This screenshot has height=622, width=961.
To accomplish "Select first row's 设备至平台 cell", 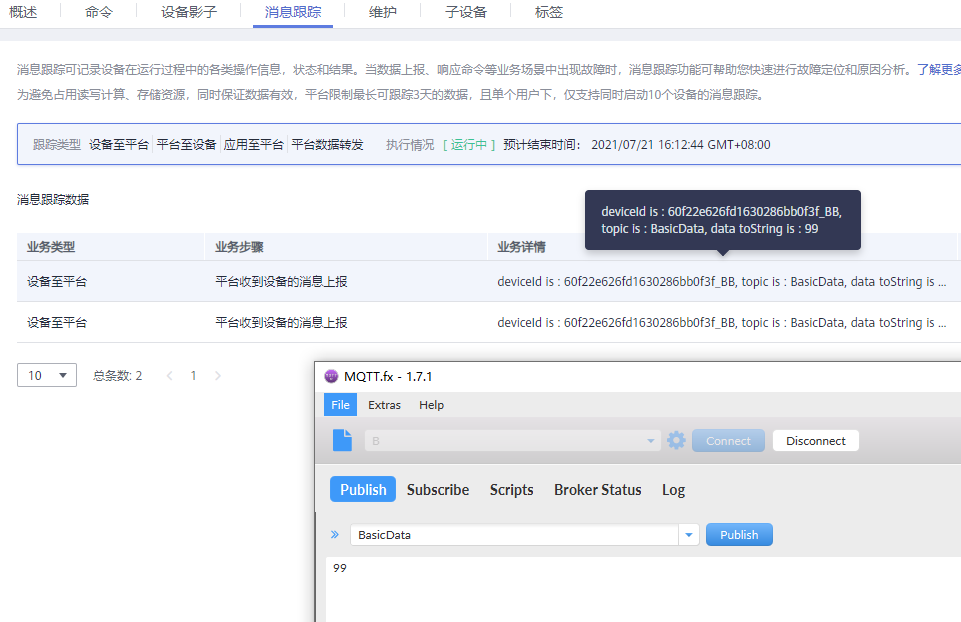I will point(57,281).
